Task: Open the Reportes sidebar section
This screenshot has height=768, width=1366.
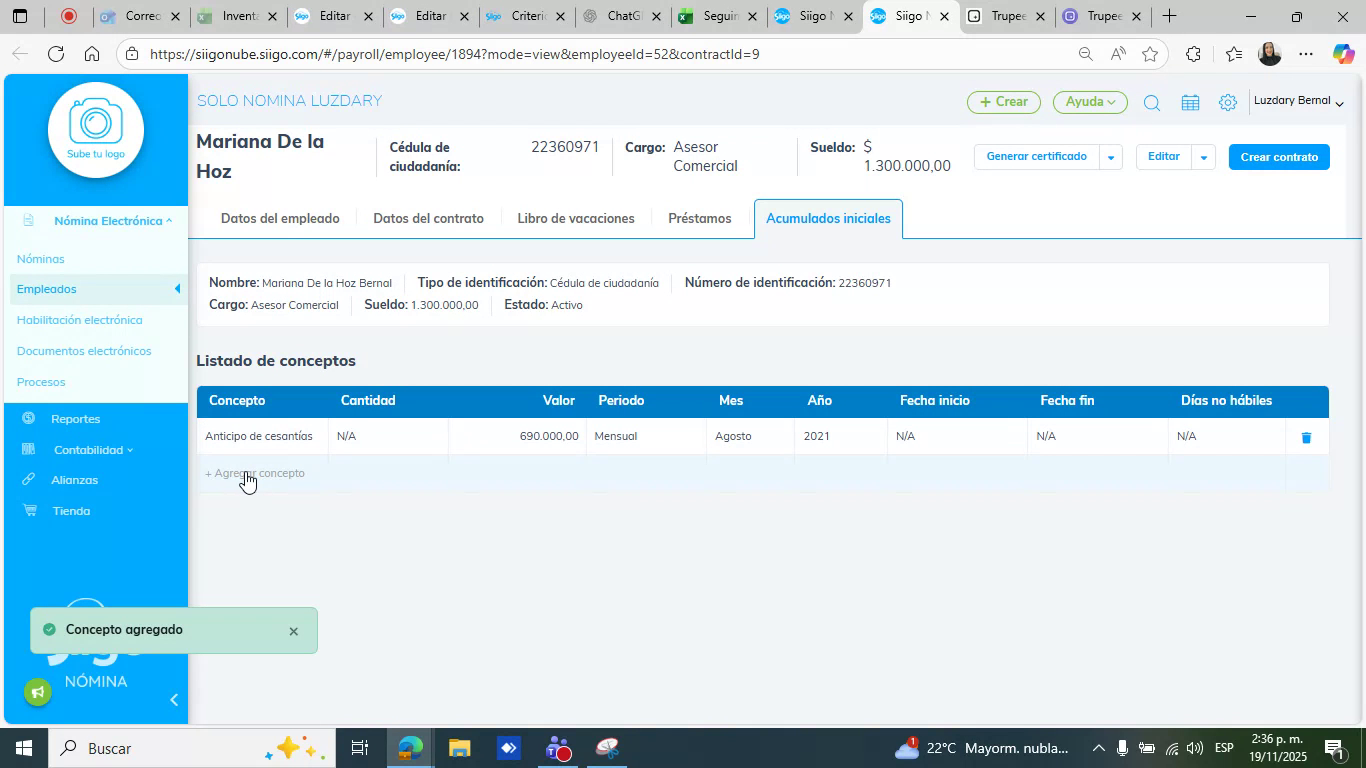Action: click(x=75, y=419)
